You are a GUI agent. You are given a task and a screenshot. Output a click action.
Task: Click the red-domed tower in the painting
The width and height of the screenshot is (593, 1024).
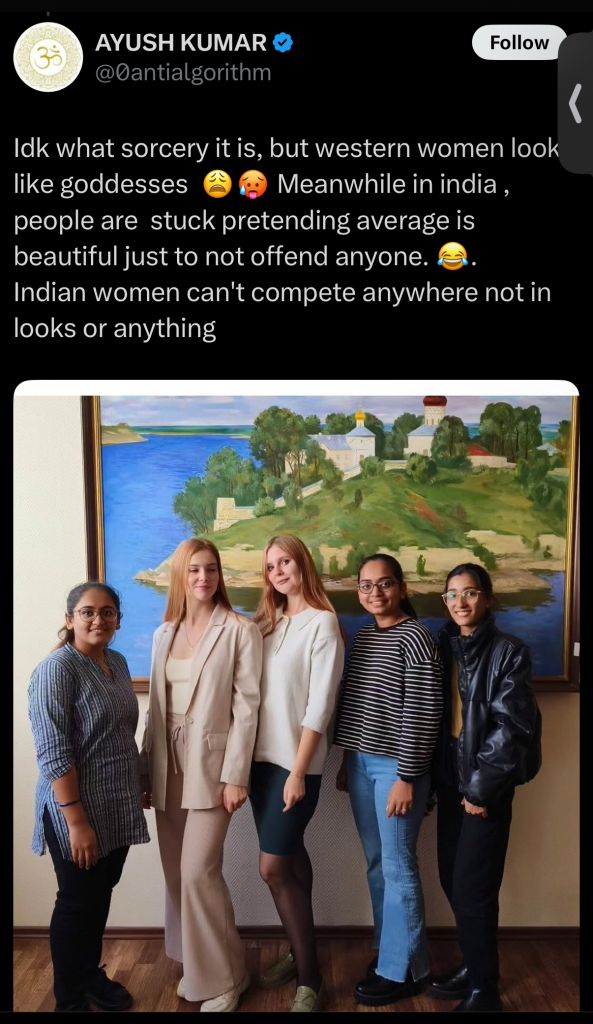(x=433, y=418)
